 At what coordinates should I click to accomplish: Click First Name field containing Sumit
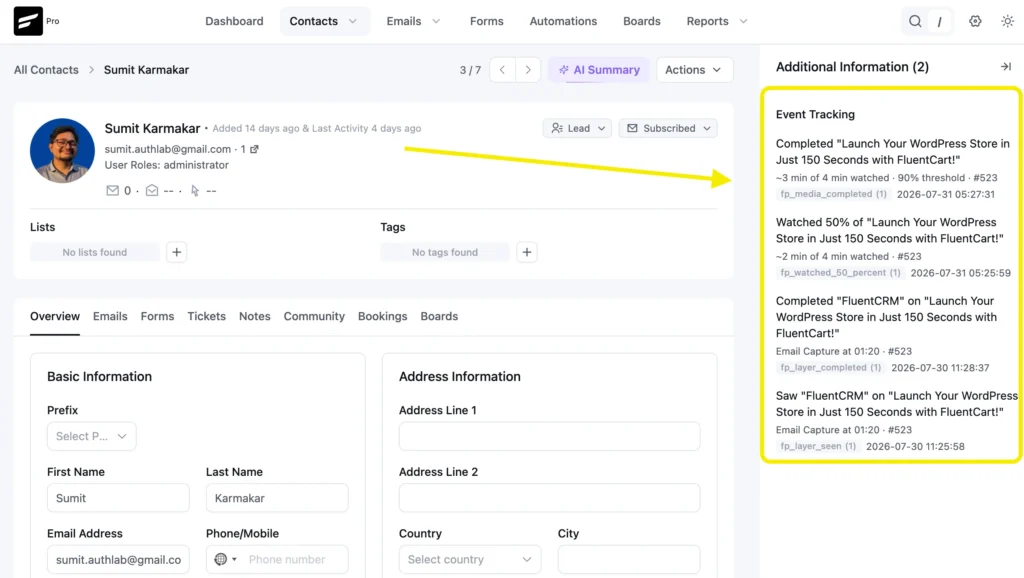click(118, 498)
